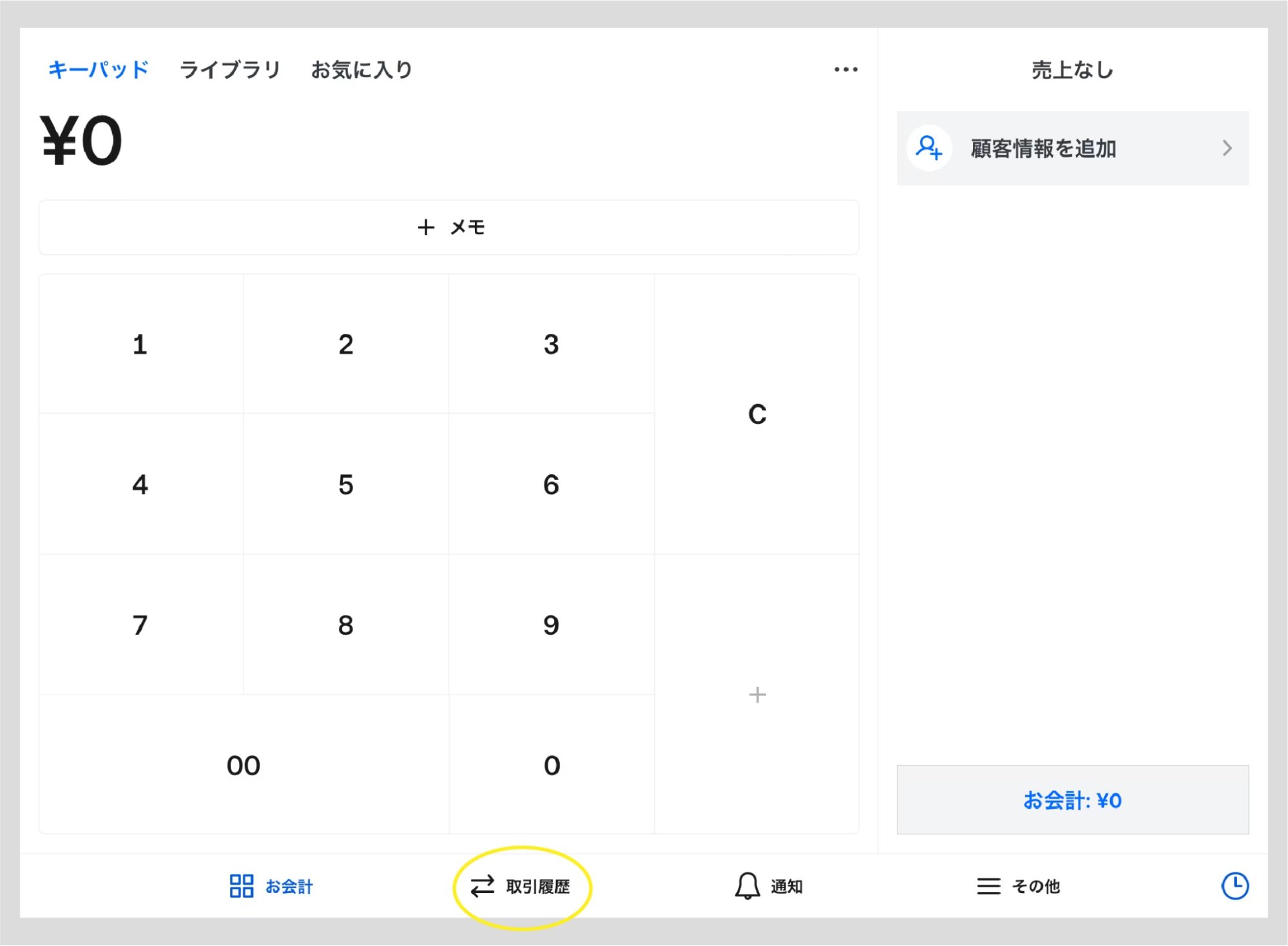
Task: Switch to the お気に入り tab
Action: pyautogui.click(x=362, y=70)
